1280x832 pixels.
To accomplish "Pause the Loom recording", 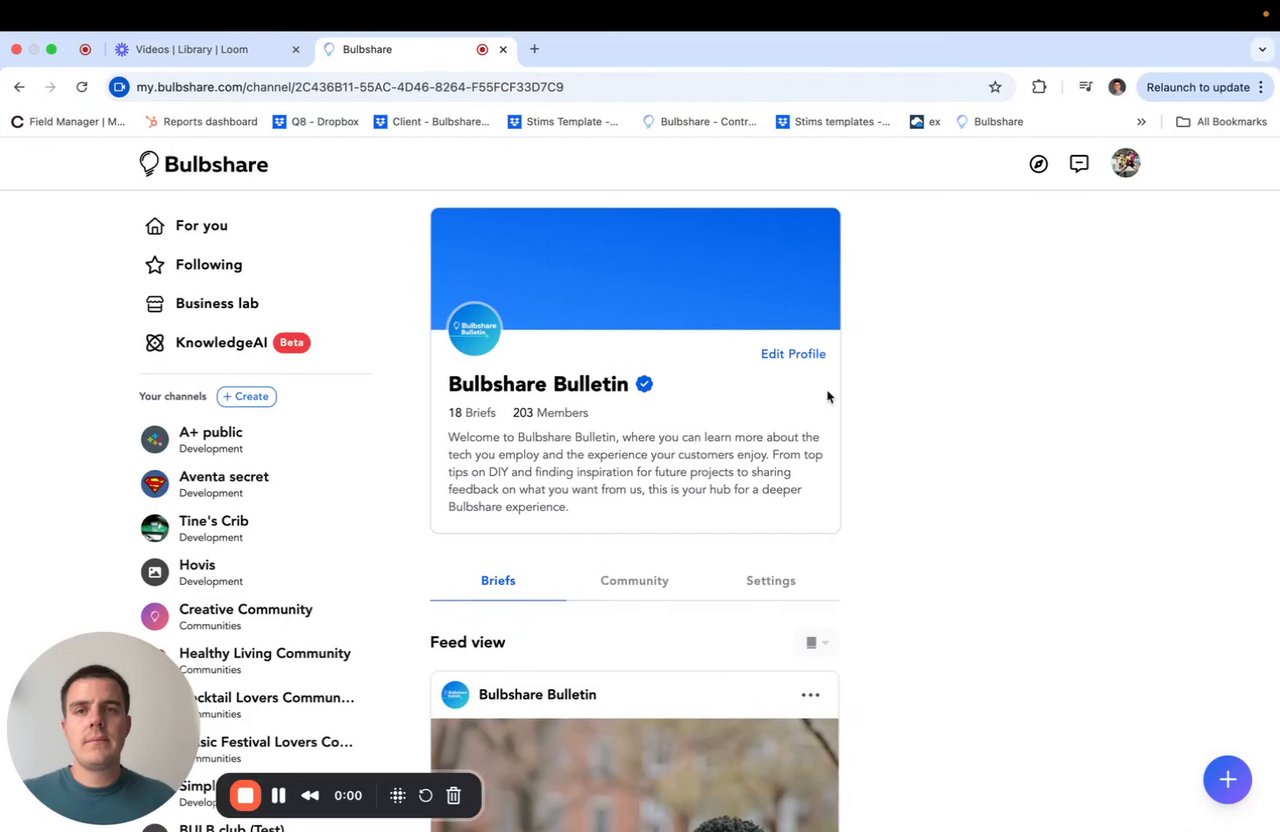I will click(279, 796).
